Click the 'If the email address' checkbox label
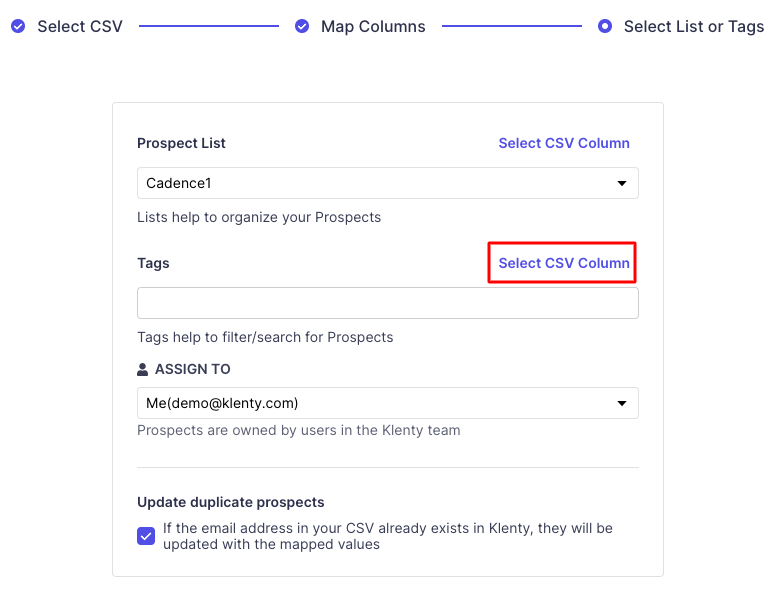This screenshot has width=784, height=598. (x=387, y=536)
